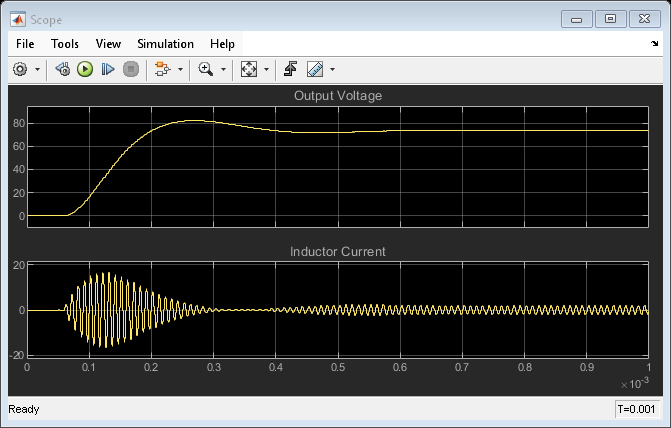
Task: Click the Output Voltage plot title
Action: pyautogui.click(x=337, y=96)
